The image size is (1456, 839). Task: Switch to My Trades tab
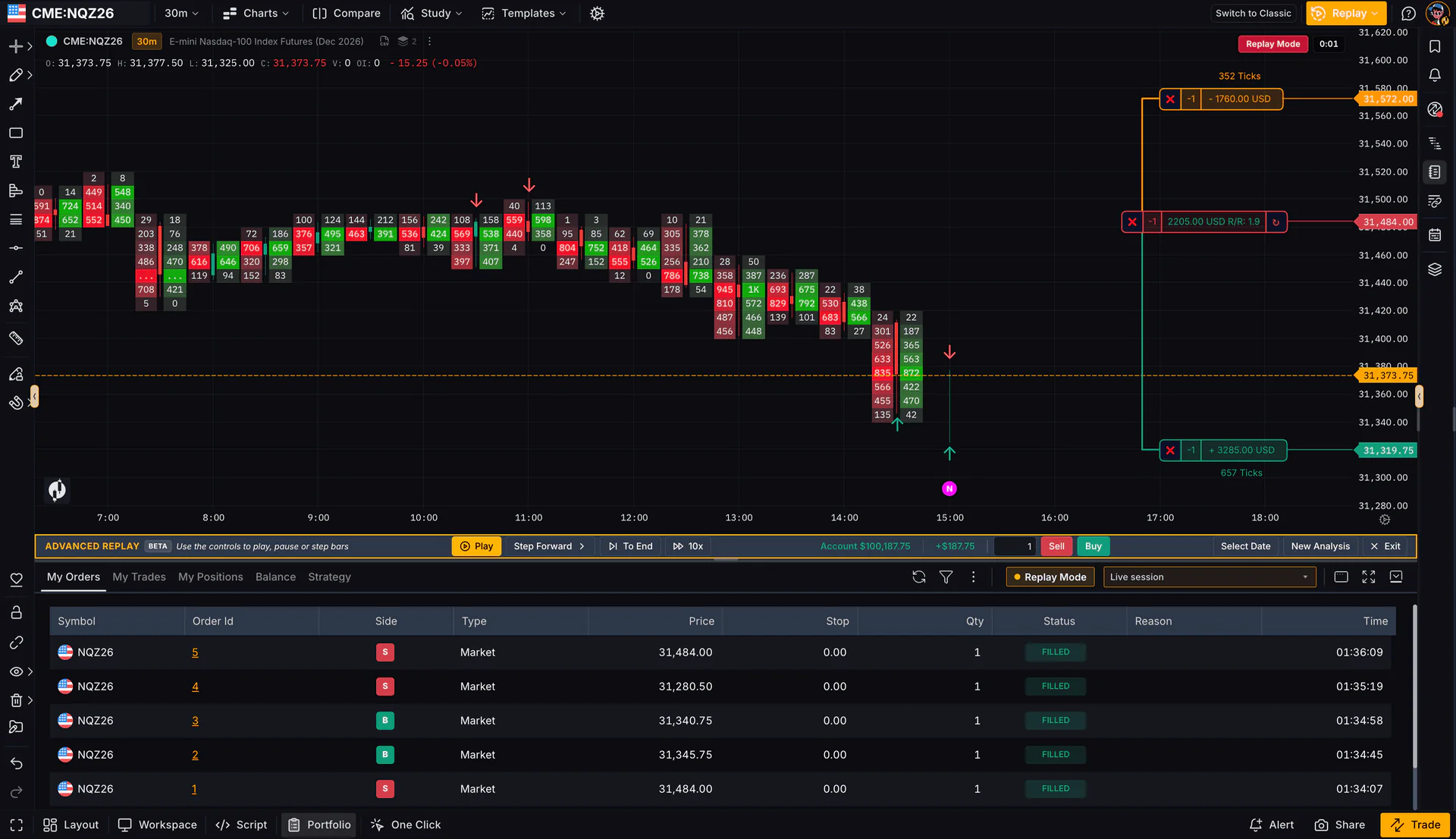(x=139, y=577)
